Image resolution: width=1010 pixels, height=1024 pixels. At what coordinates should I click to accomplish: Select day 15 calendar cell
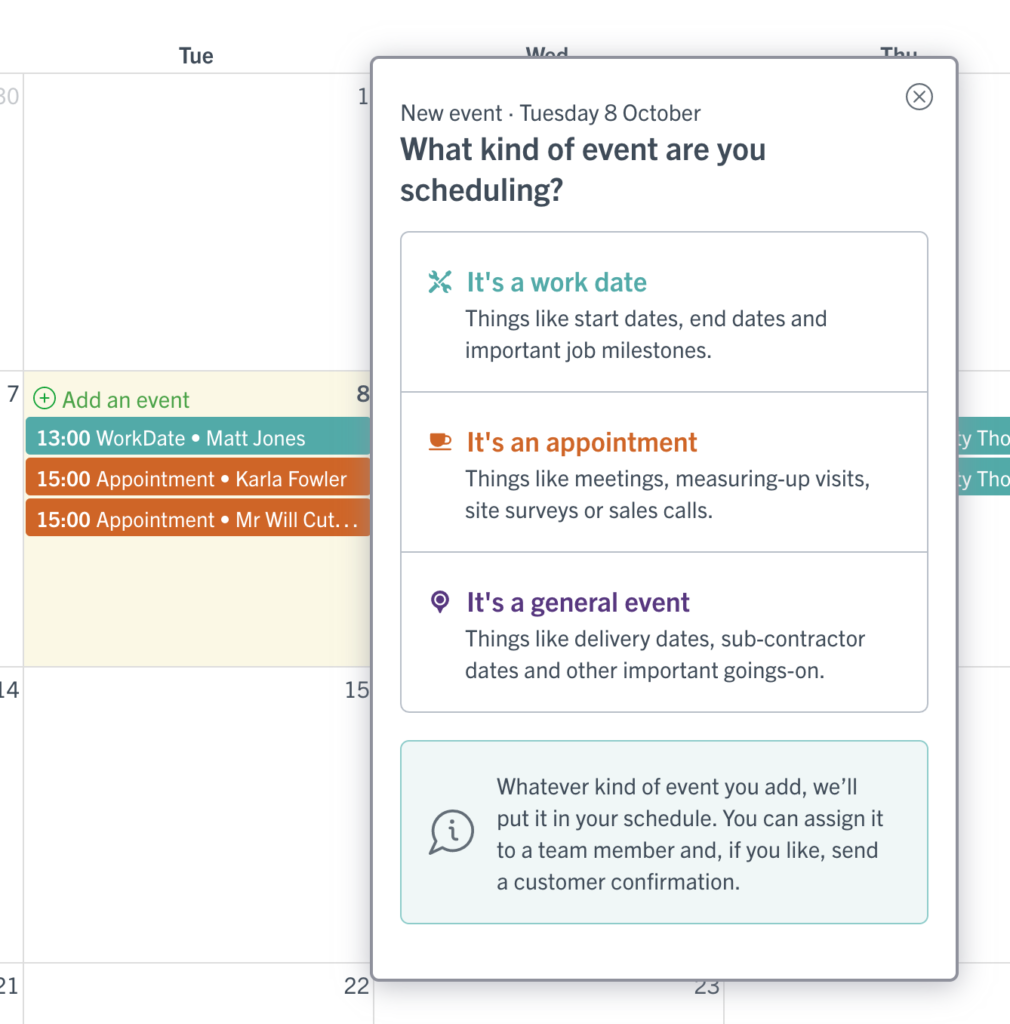pos(198,814)
